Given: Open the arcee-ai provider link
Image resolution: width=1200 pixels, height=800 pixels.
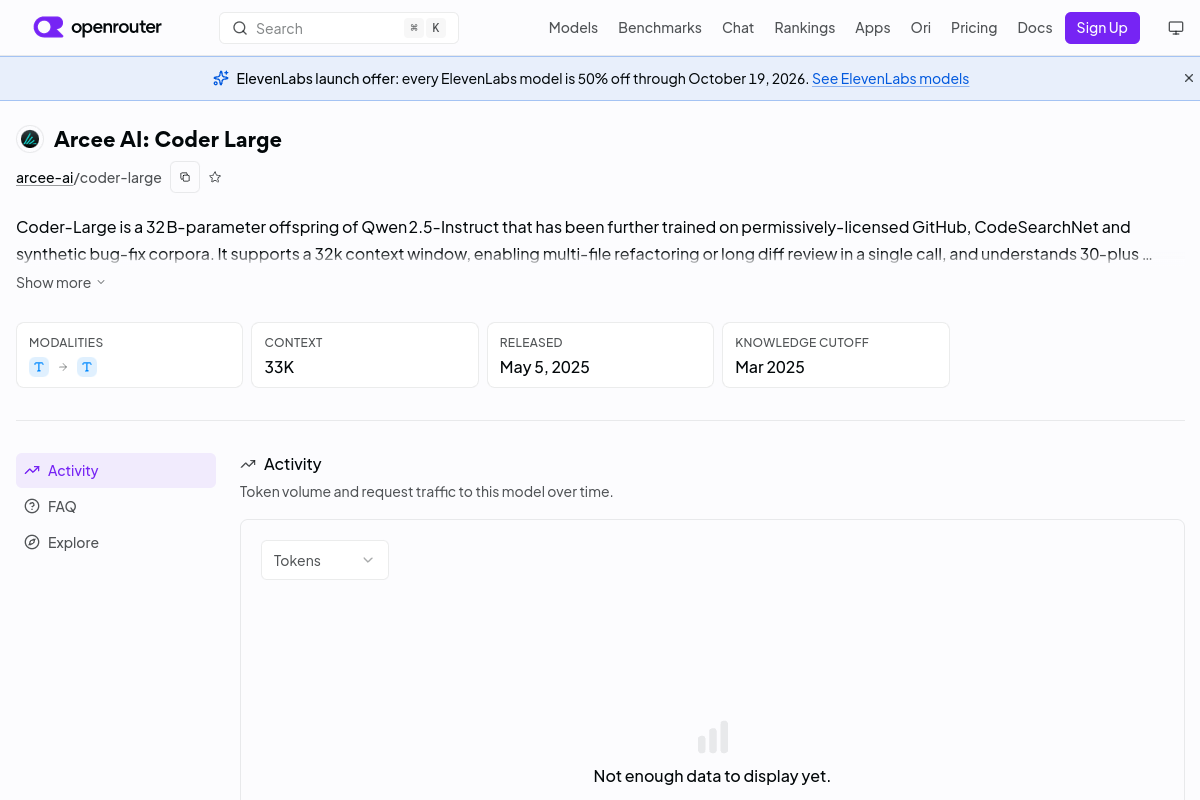Looking at the screenshot, I should tap(45, 178).
